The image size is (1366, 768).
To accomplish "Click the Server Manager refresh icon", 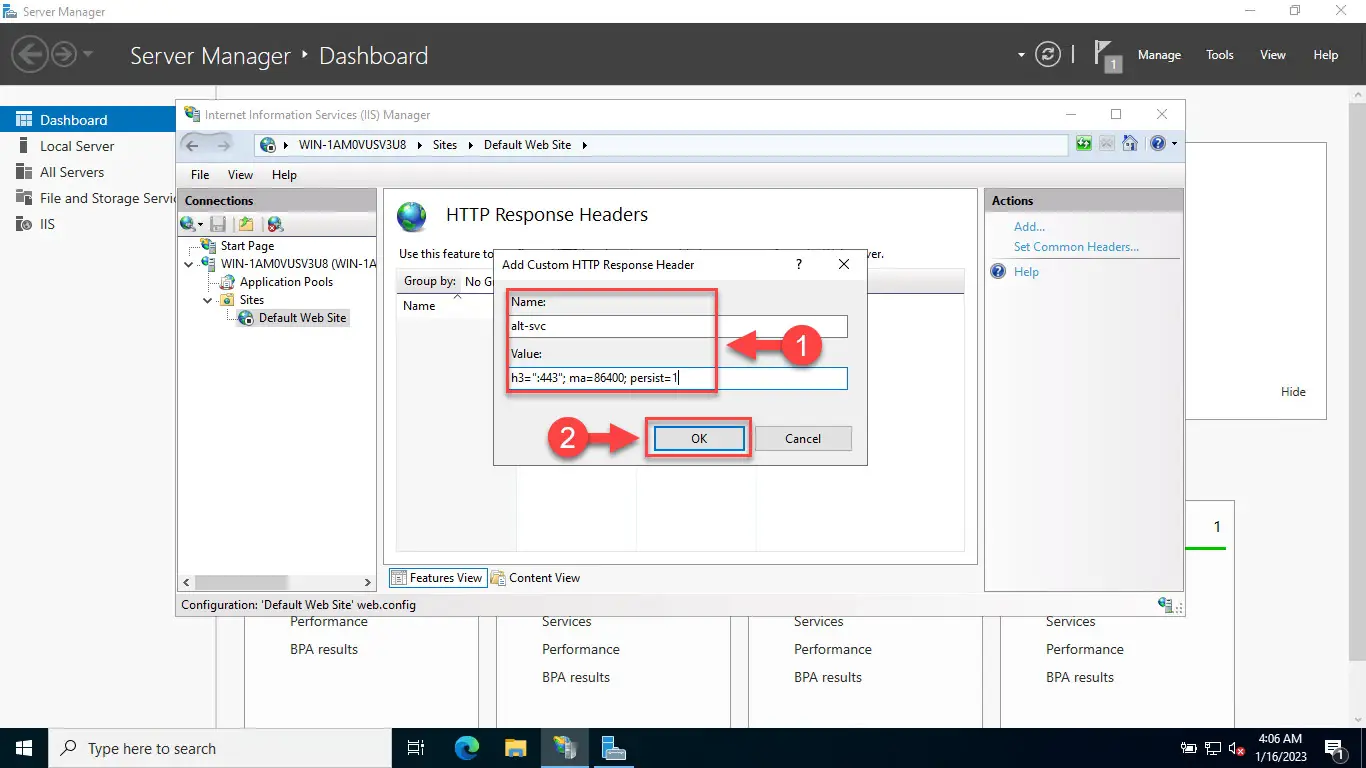I will (x=1047, y=55).
